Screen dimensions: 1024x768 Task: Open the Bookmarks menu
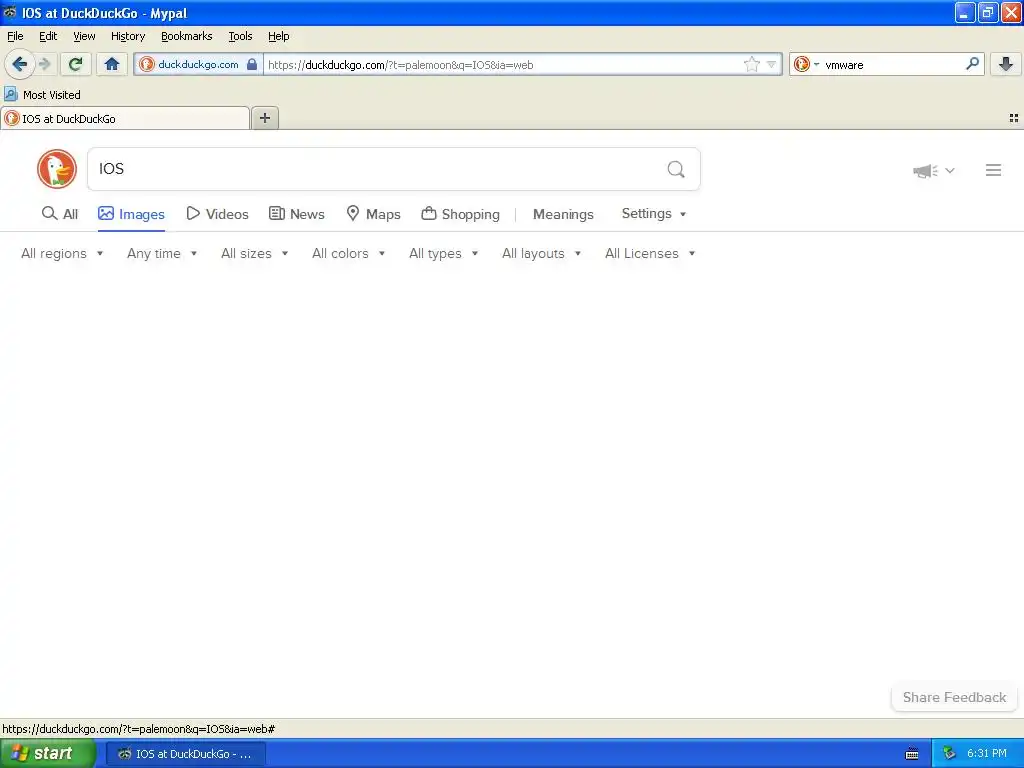[186, 36]
